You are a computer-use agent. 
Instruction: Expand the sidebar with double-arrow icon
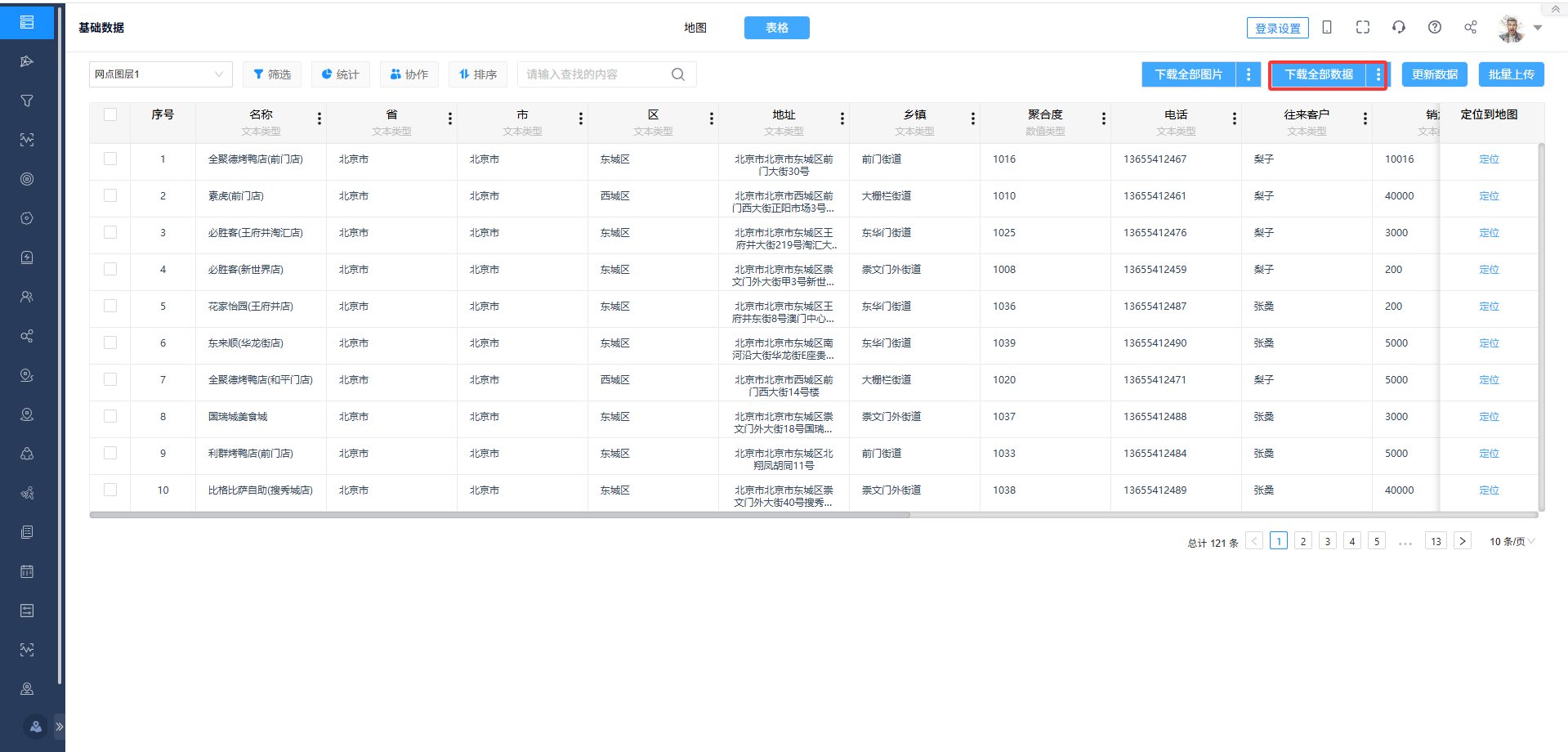pyautogui.click(x=59, y=726)
